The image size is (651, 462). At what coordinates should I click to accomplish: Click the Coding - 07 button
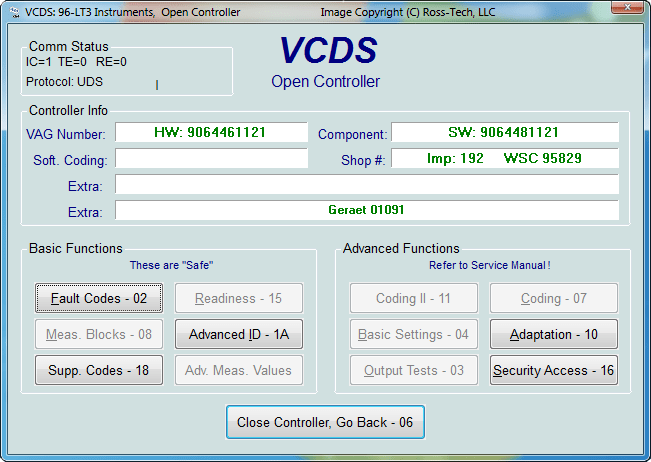553,298
